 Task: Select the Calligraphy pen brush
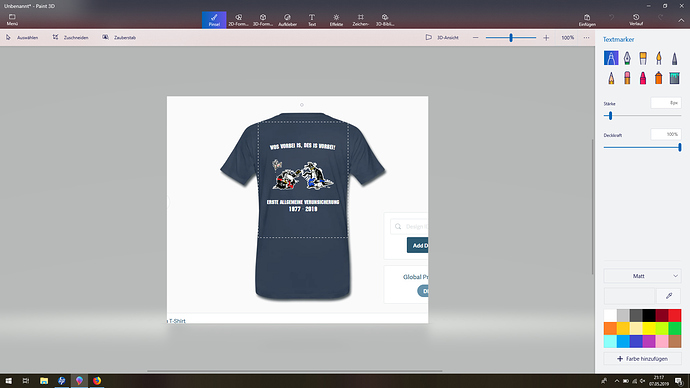[x=627, y=58]
